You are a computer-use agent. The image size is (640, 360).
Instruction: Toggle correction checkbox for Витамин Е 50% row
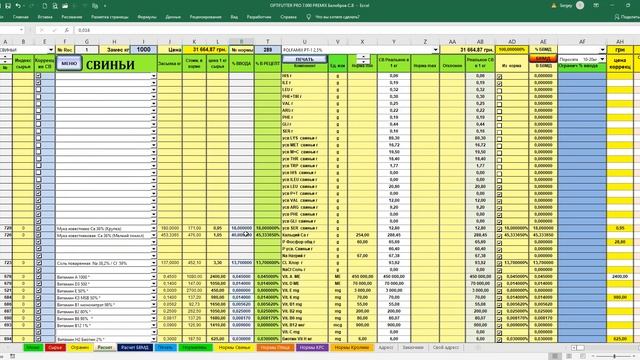click(x=38, y=291)
